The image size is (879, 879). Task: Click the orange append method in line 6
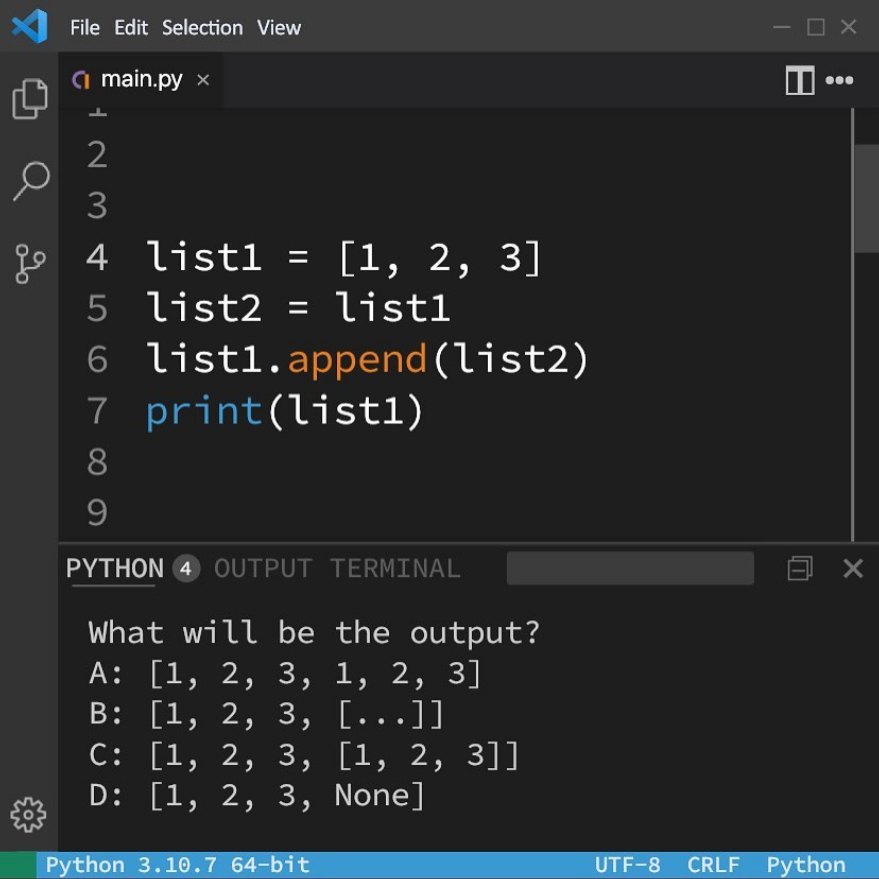358,360
